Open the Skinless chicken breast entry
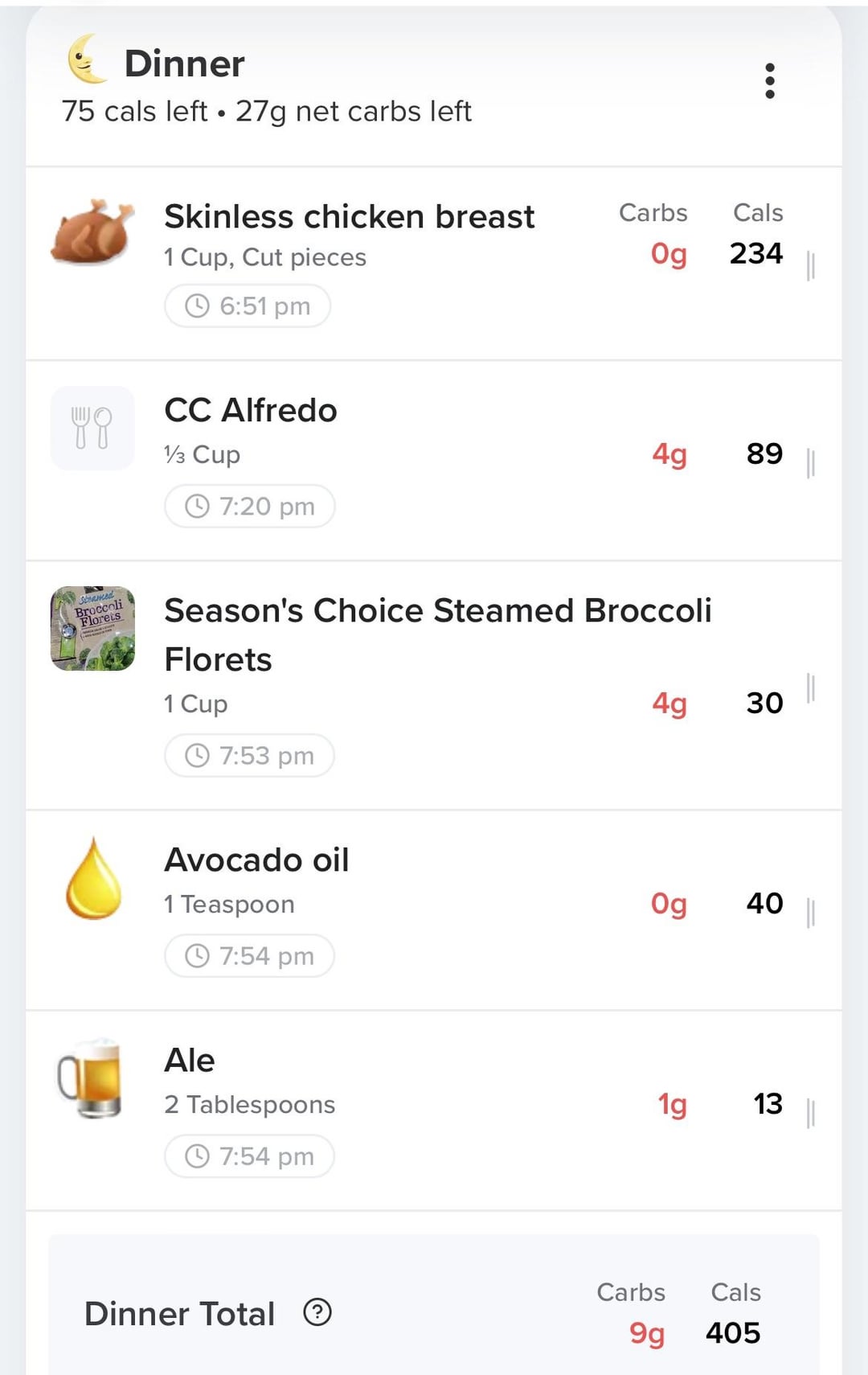This screenshot has height=1375, width=868. click(x=434, y=264)
